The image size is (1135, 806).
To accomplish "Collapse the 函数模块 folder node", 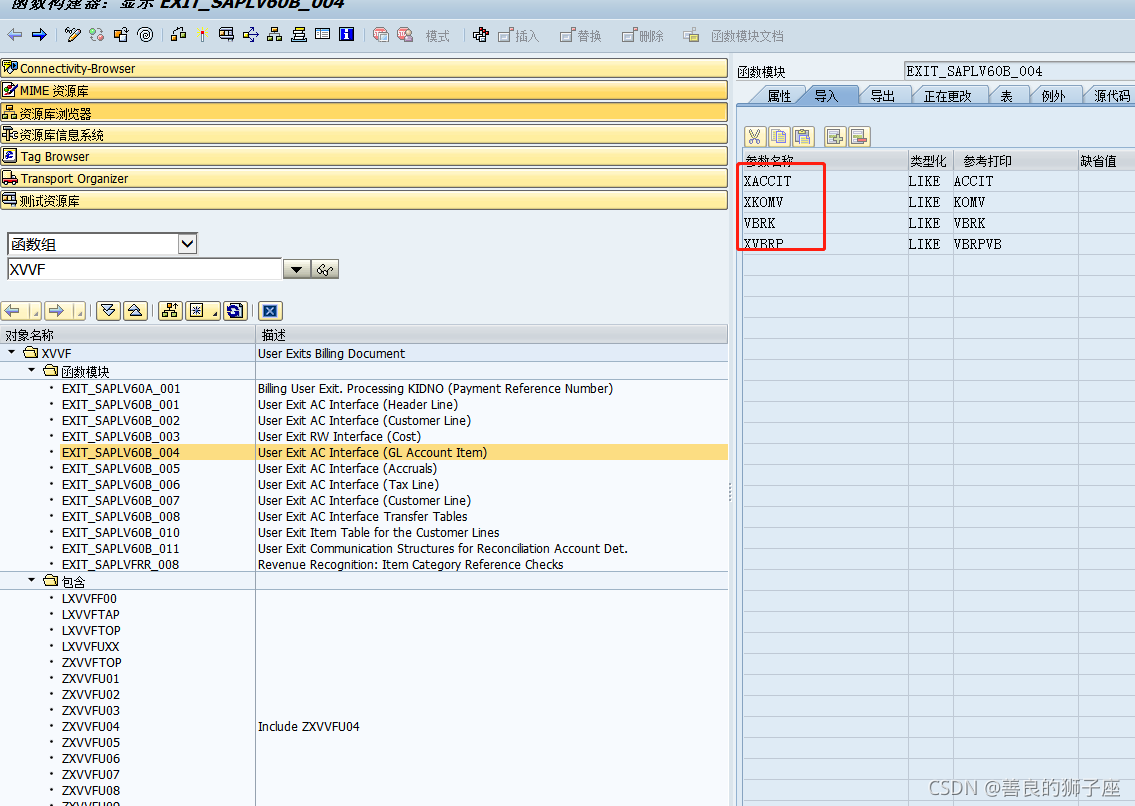I will pyautogui.click(x=31, y=370).
